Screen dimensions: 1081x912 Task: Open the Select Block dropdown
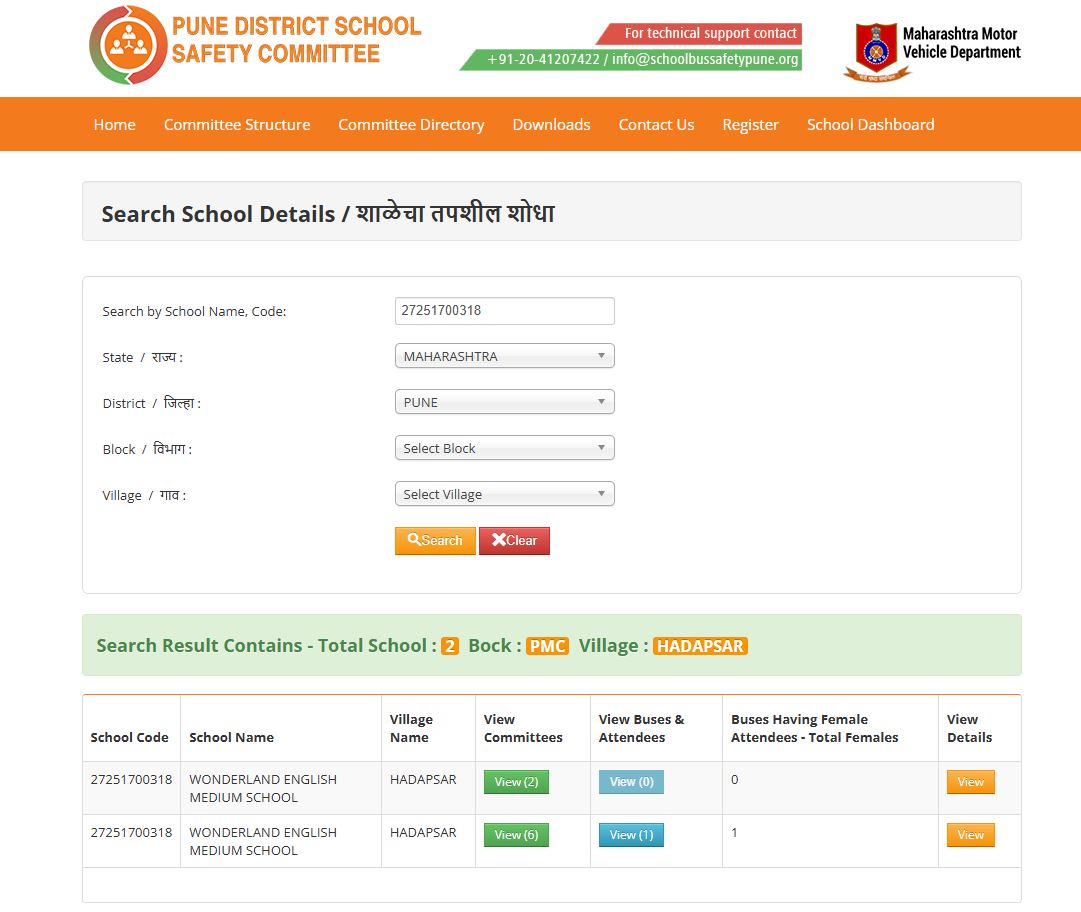pos(504,448)
